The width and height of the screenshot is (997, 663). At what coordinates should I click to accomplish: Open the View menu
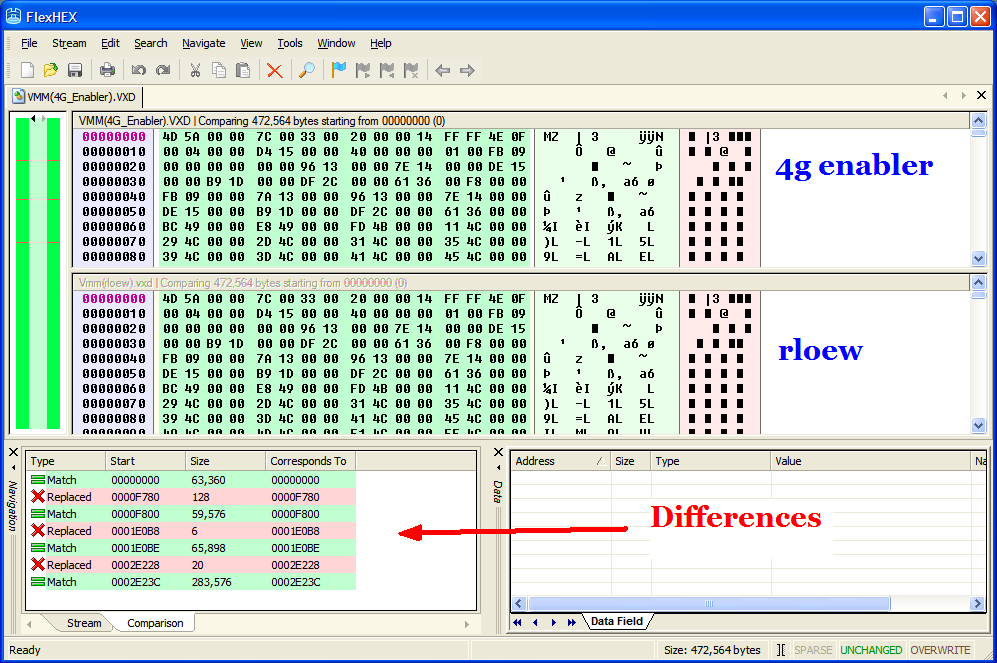[251, 43]
